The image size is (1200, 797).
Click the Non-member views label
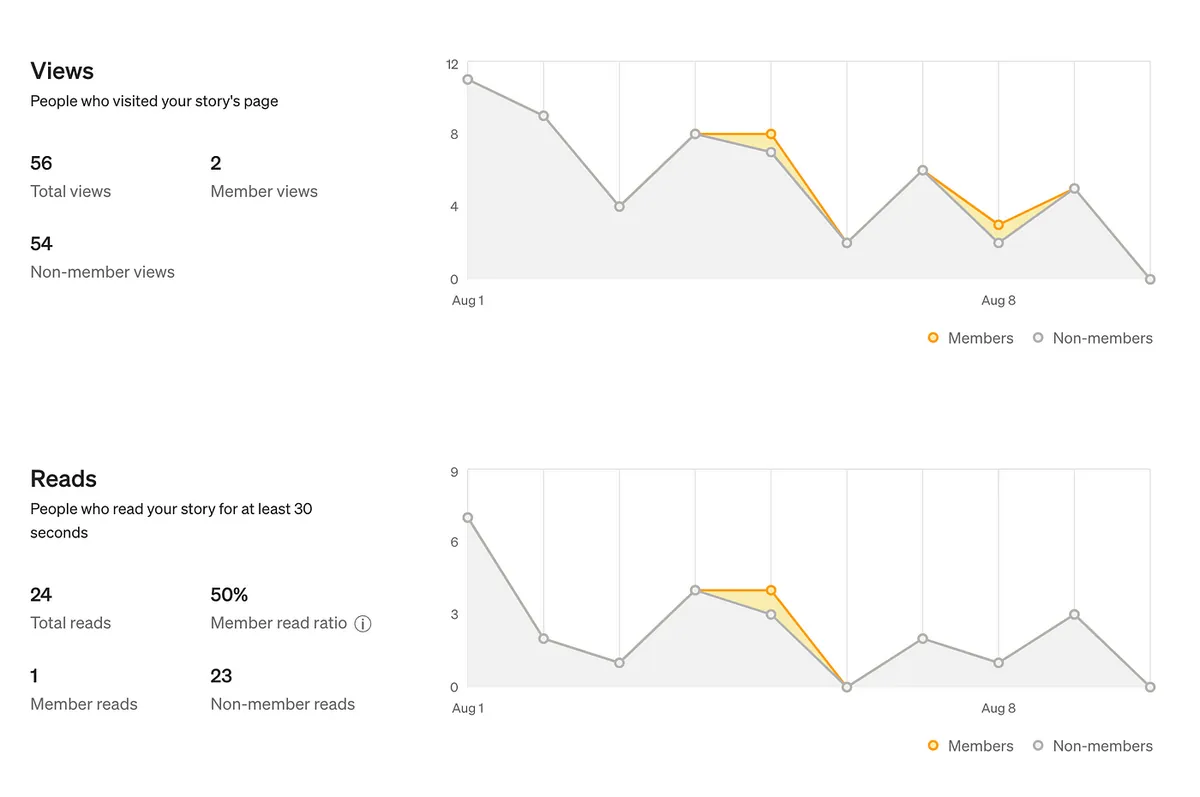coord(102,272)
